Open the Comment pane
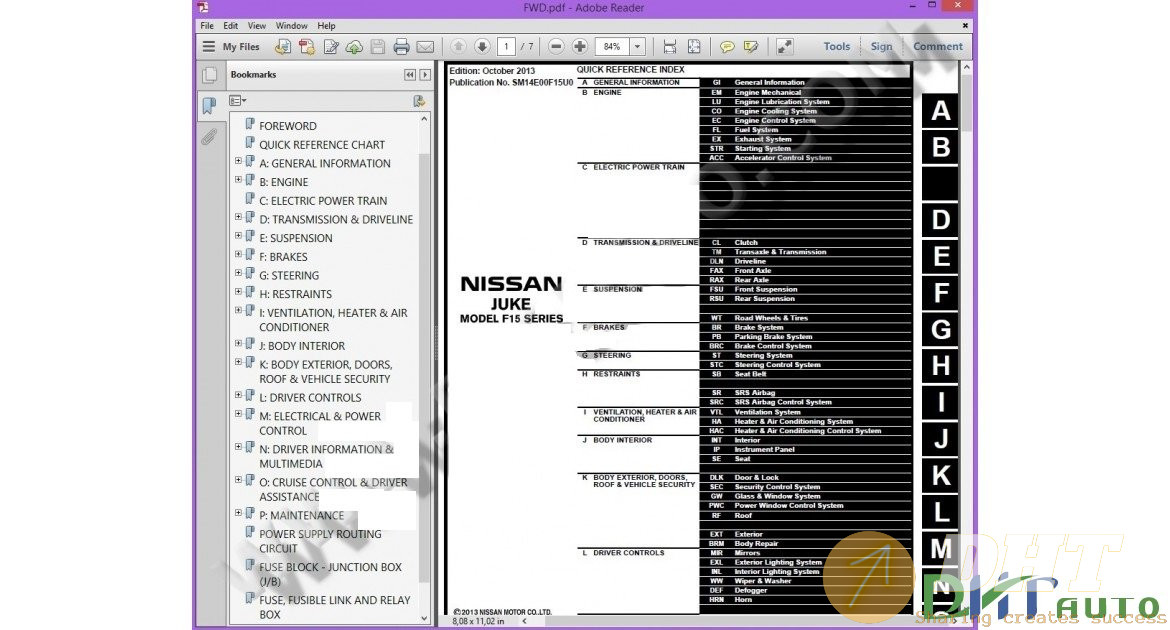Image resolution: width=1170 pixels, height=630 pixels. 938,46
